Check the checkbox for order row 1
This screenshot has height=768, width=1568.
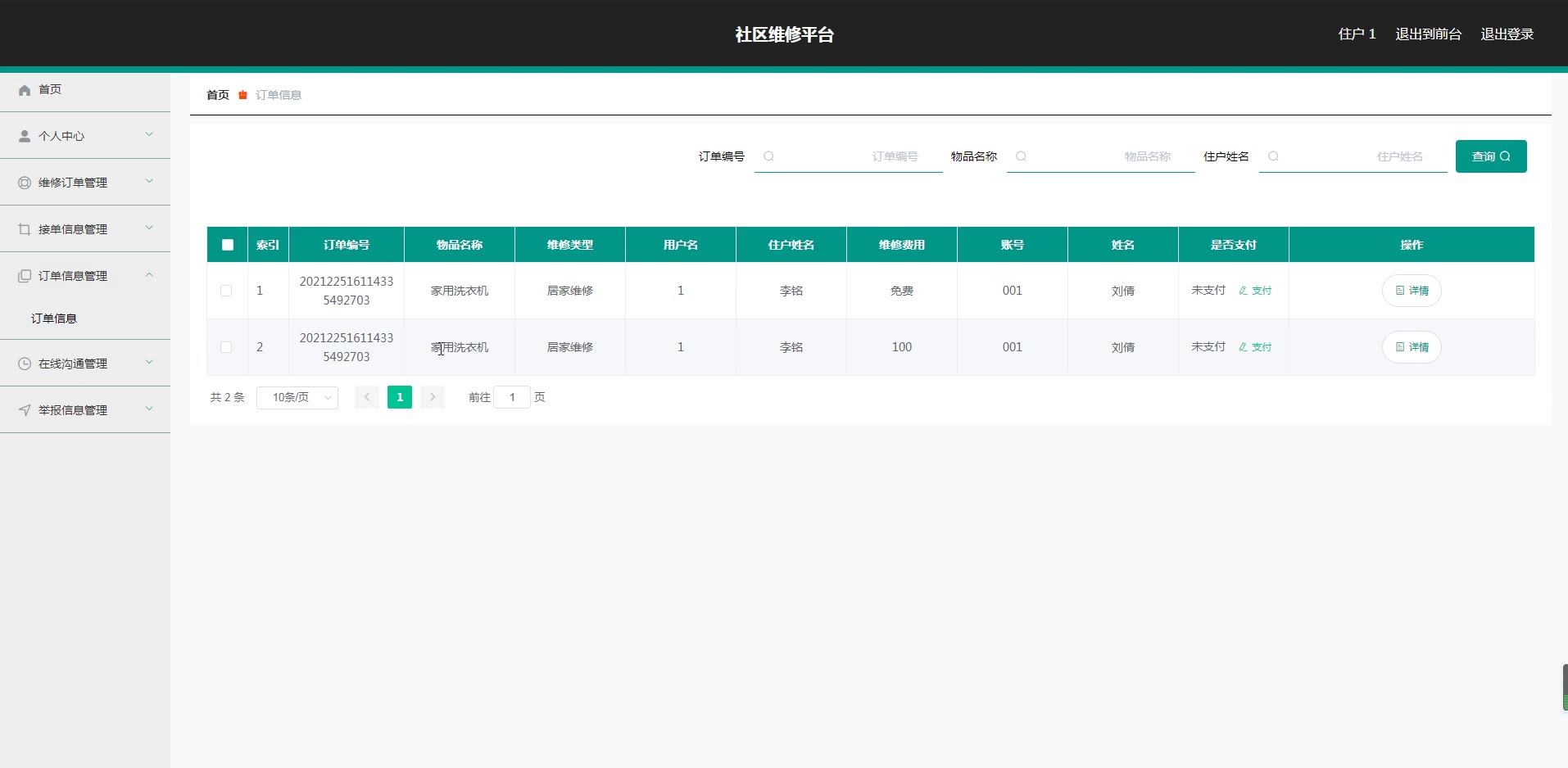click(226, 291)
